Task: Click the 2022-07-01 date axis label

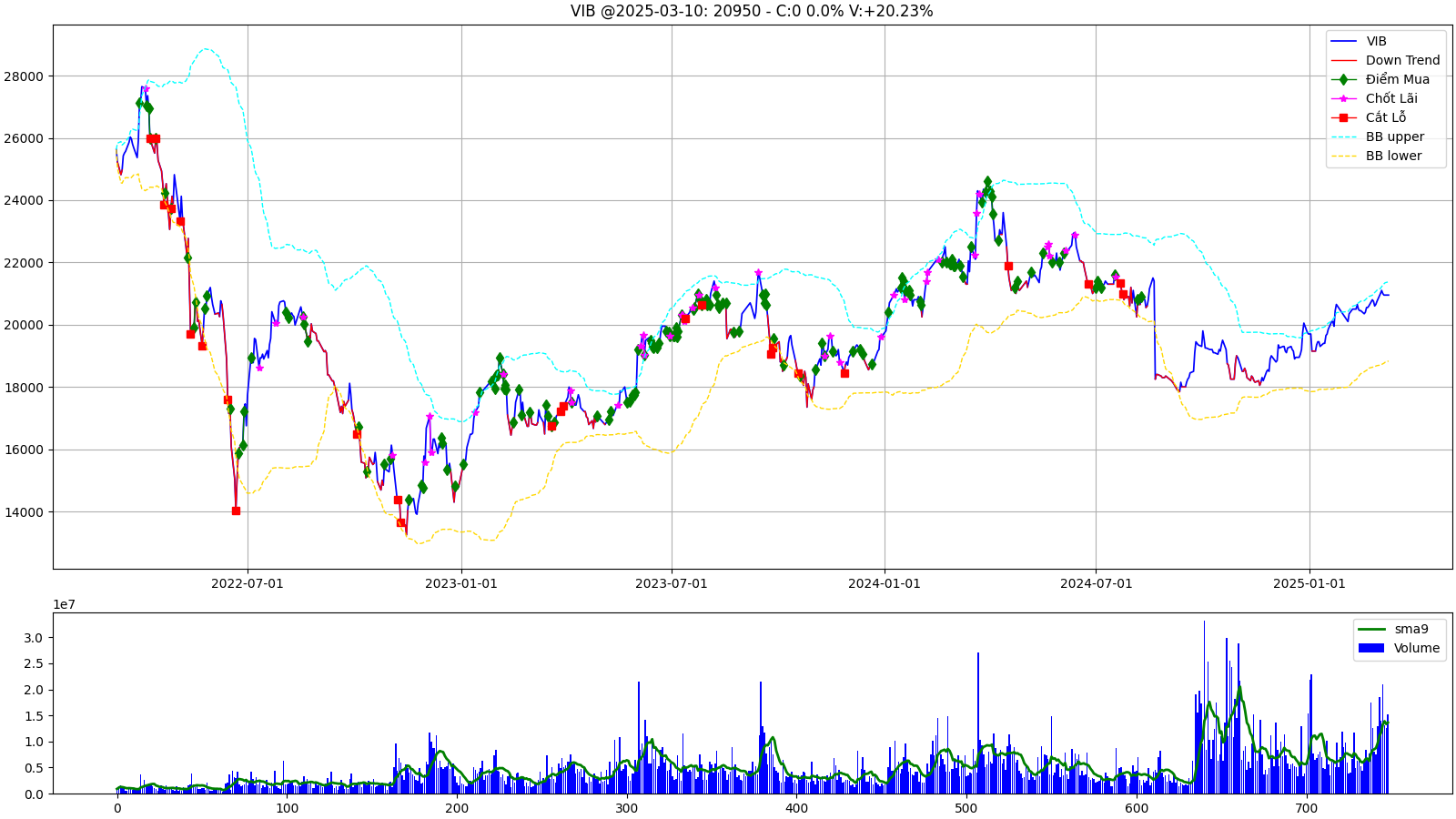Action: (x=248, y=583)
